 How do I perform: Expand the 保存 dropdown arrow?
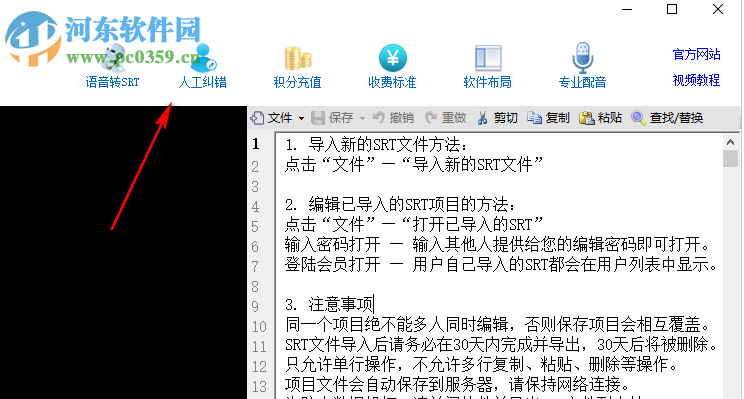[x=363, y=118]
